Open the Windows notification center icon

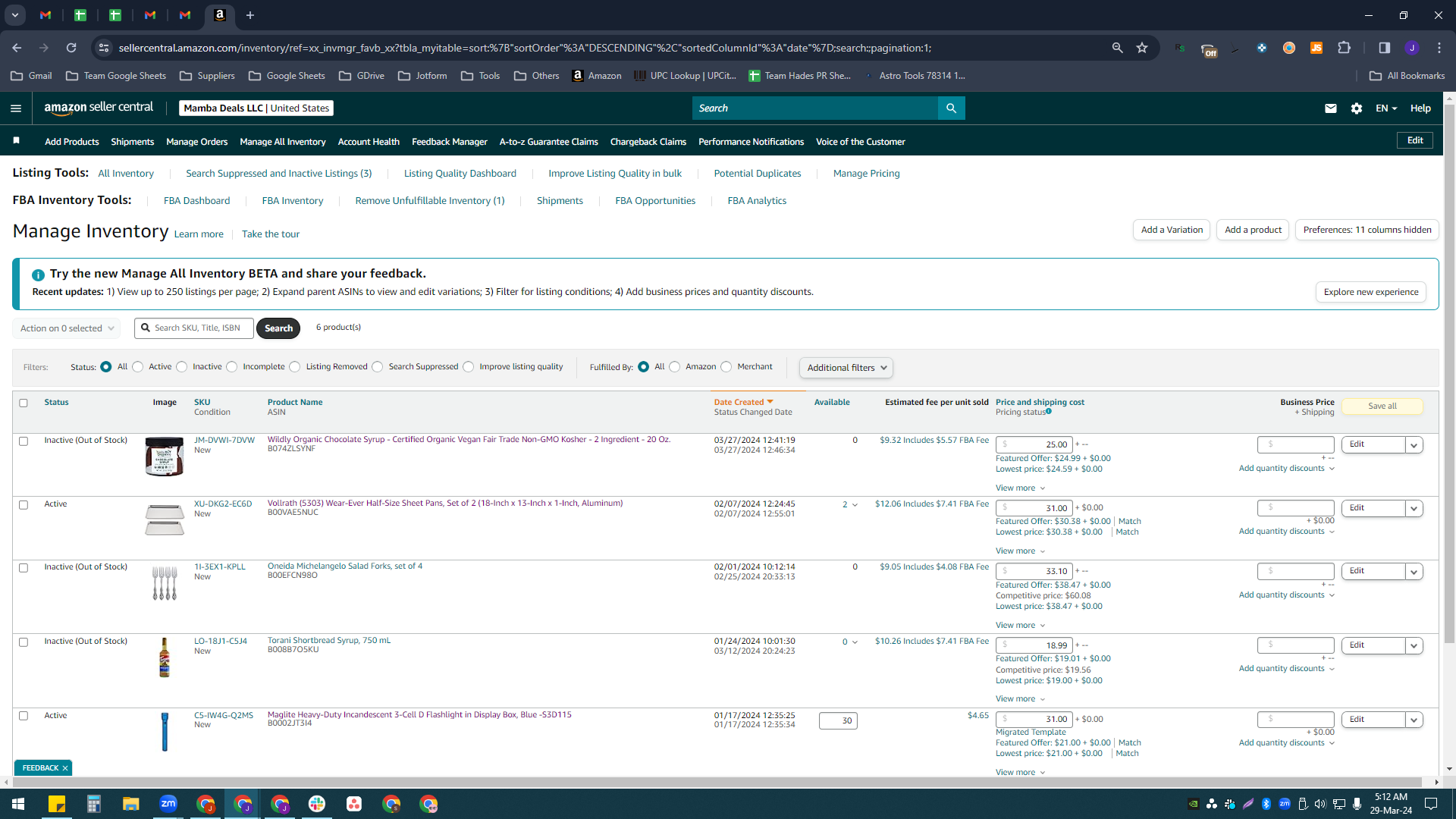1431,803
